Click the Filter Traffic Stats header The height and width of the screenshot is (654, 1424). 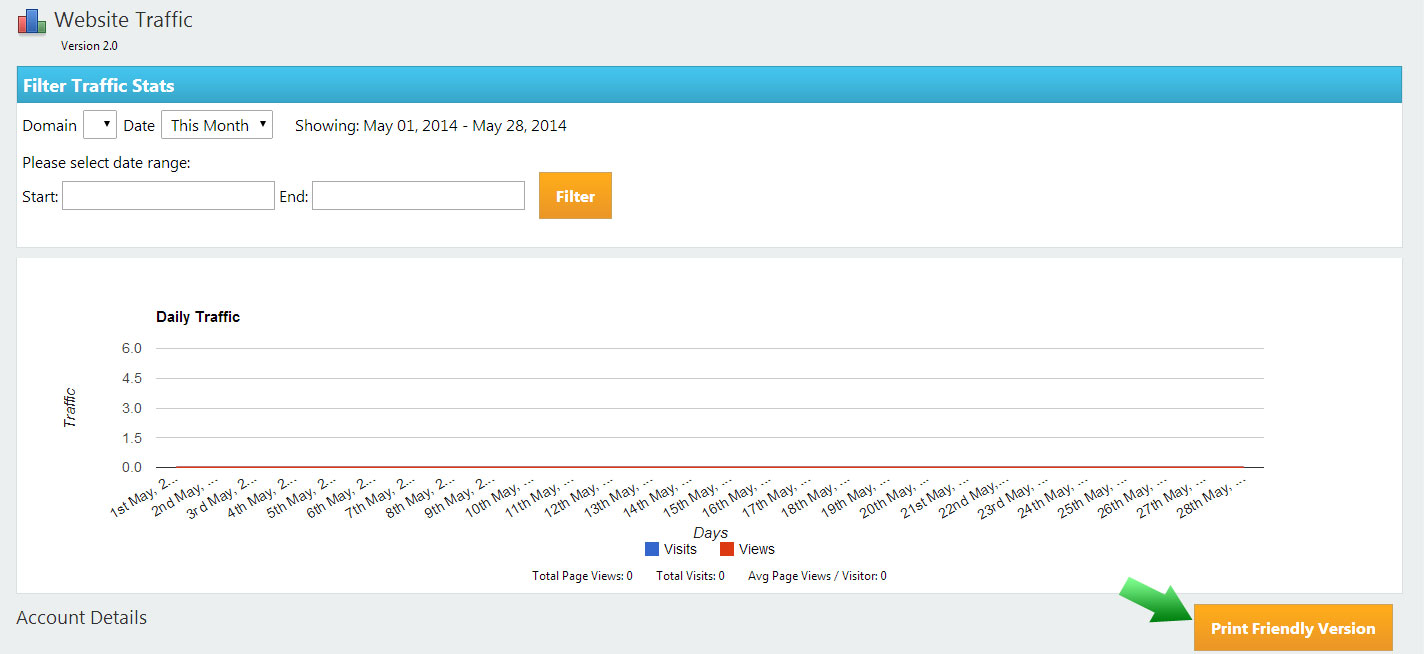(709, 85)
